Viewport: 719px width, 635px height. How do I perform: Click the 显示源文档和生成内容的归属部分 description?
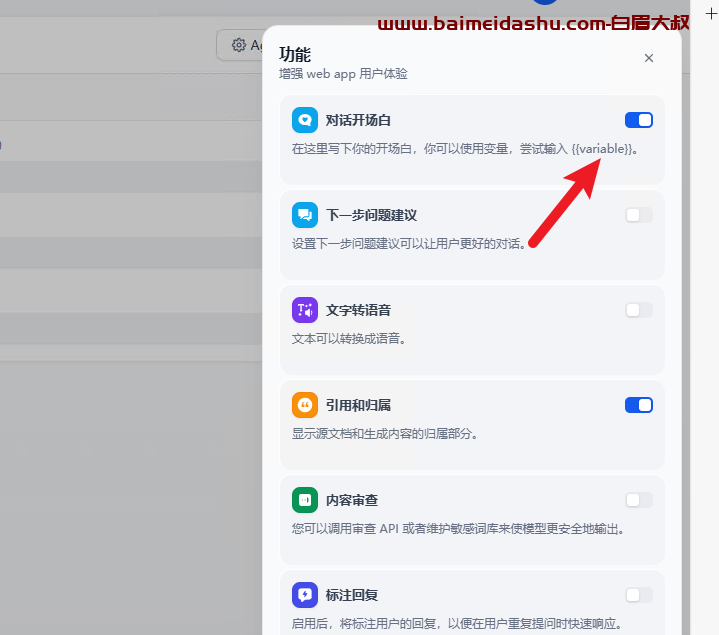click(385, 434)
